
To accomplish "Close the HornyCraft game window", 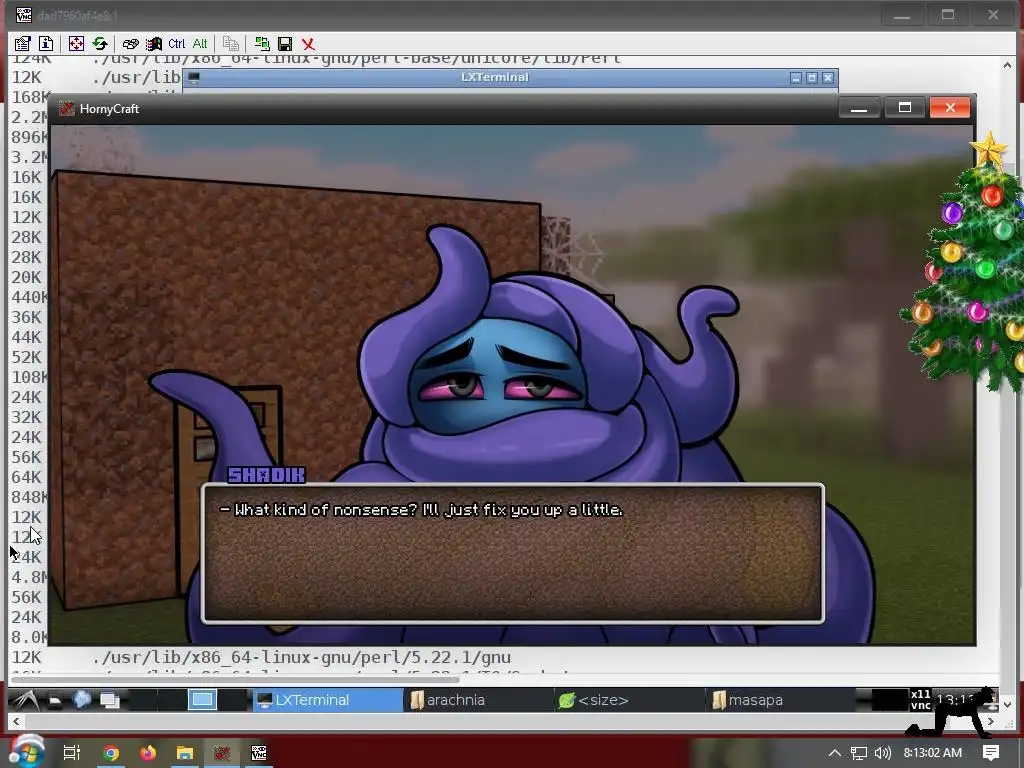I will (950, 108).
